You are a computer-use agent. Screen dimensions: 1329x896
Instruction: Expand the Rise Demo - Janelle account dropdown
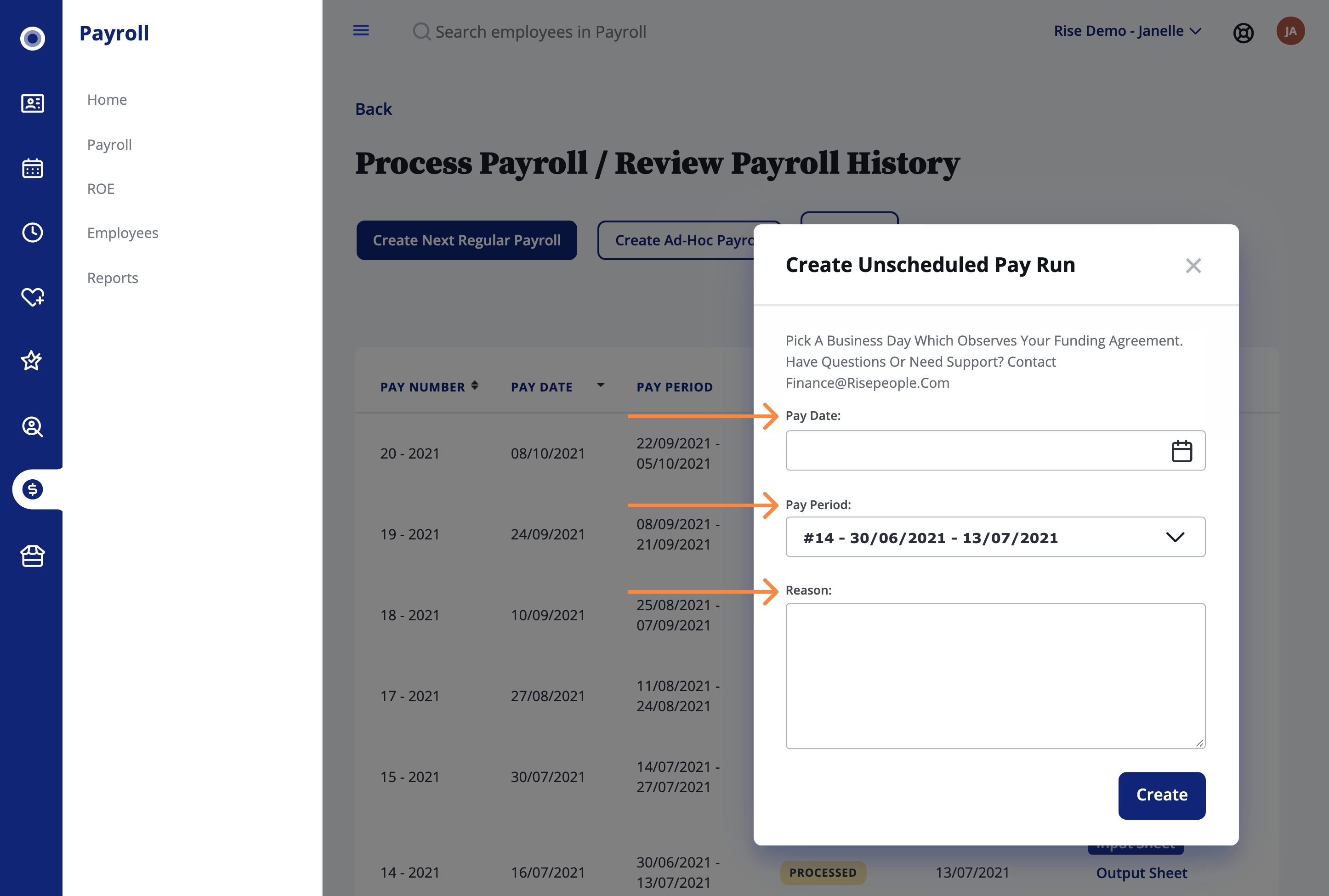[x=1127, y=31]
